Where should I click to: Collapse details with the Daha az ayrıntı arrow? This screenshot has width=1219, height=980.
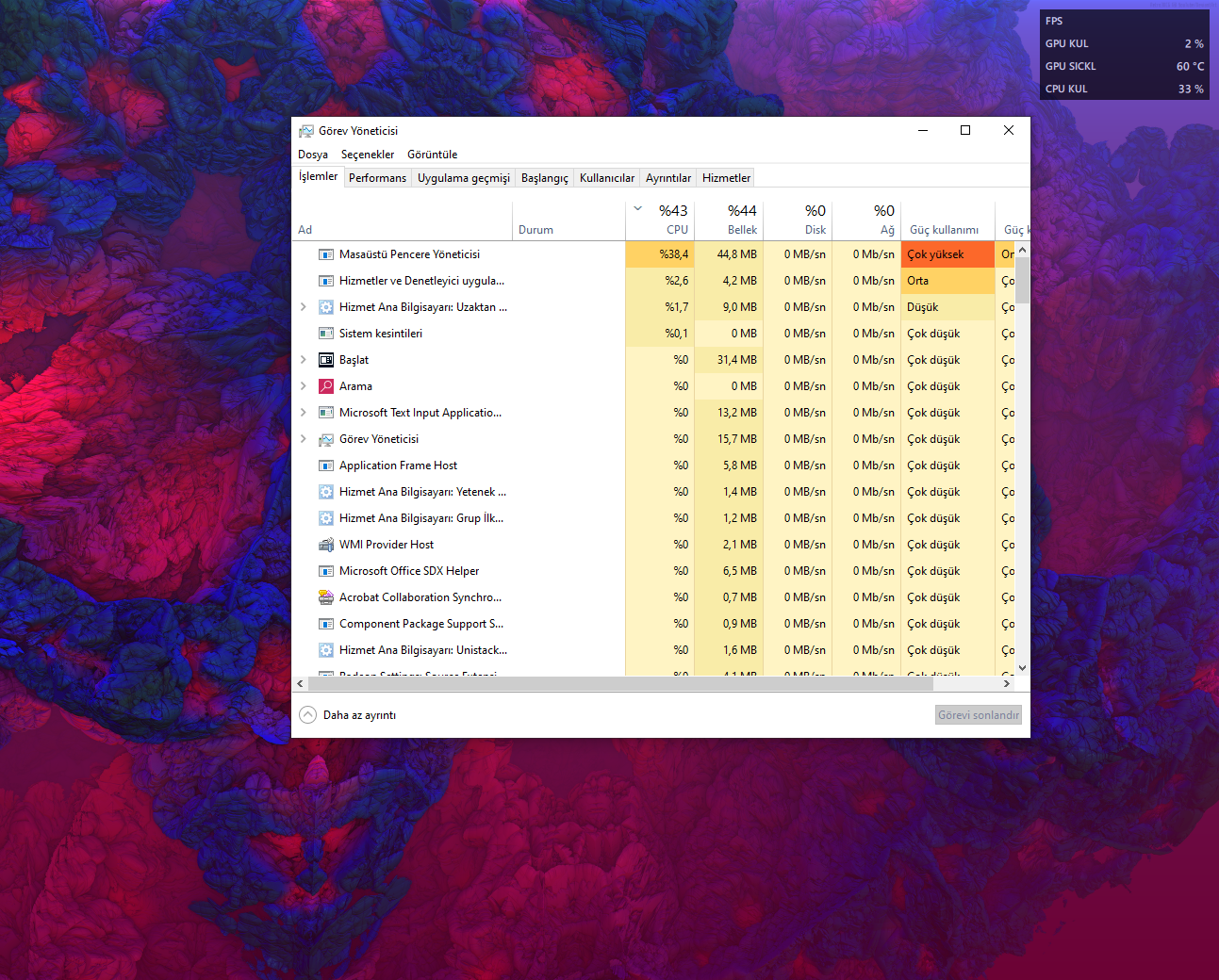pos(307,715)
